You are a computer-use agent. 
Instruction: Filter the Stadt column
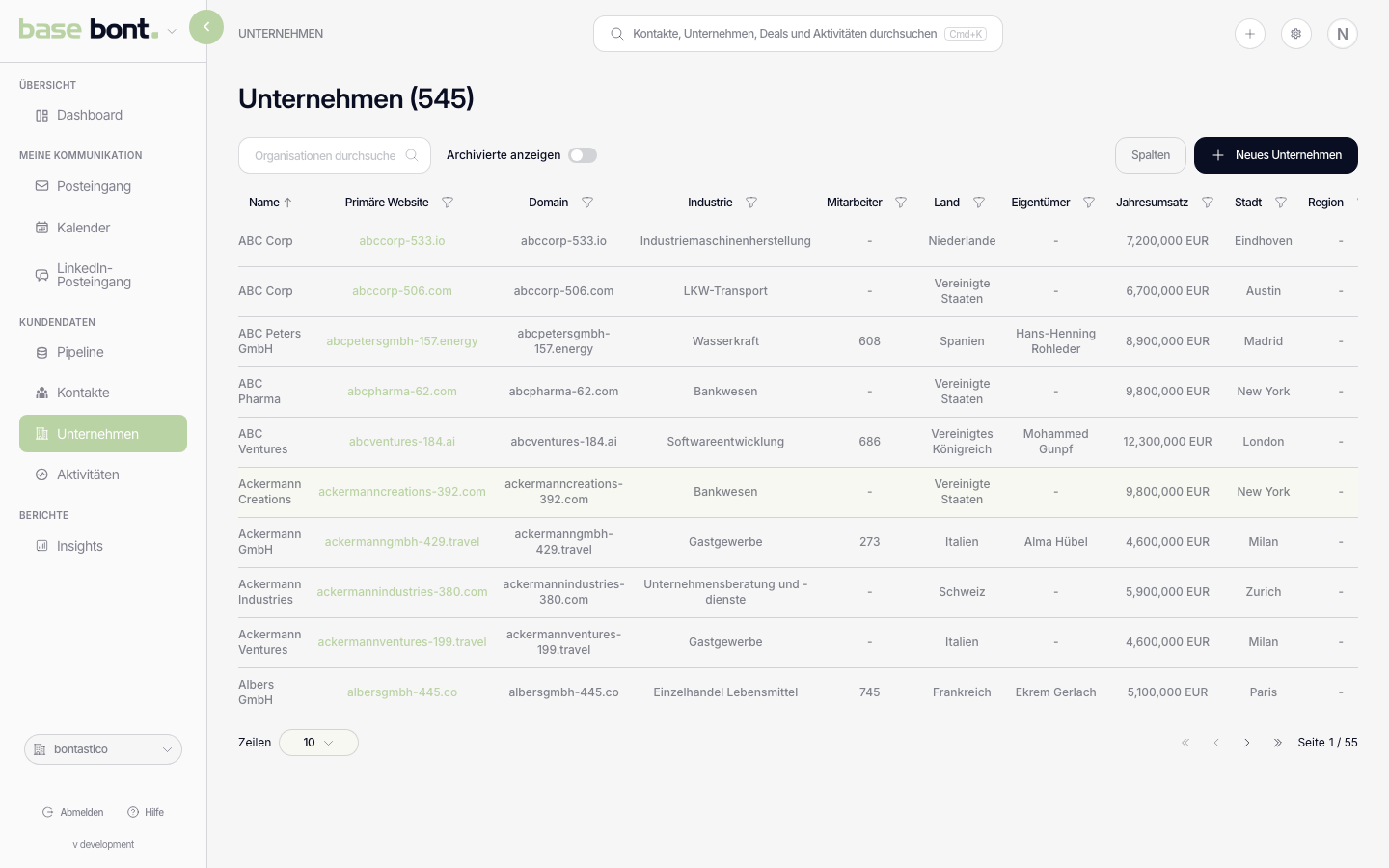[x=1281, y=203]
